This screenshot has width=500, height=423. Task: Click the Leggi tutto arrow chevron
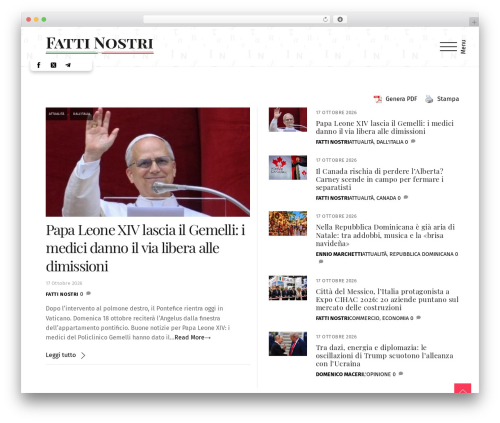coord(83,355)
